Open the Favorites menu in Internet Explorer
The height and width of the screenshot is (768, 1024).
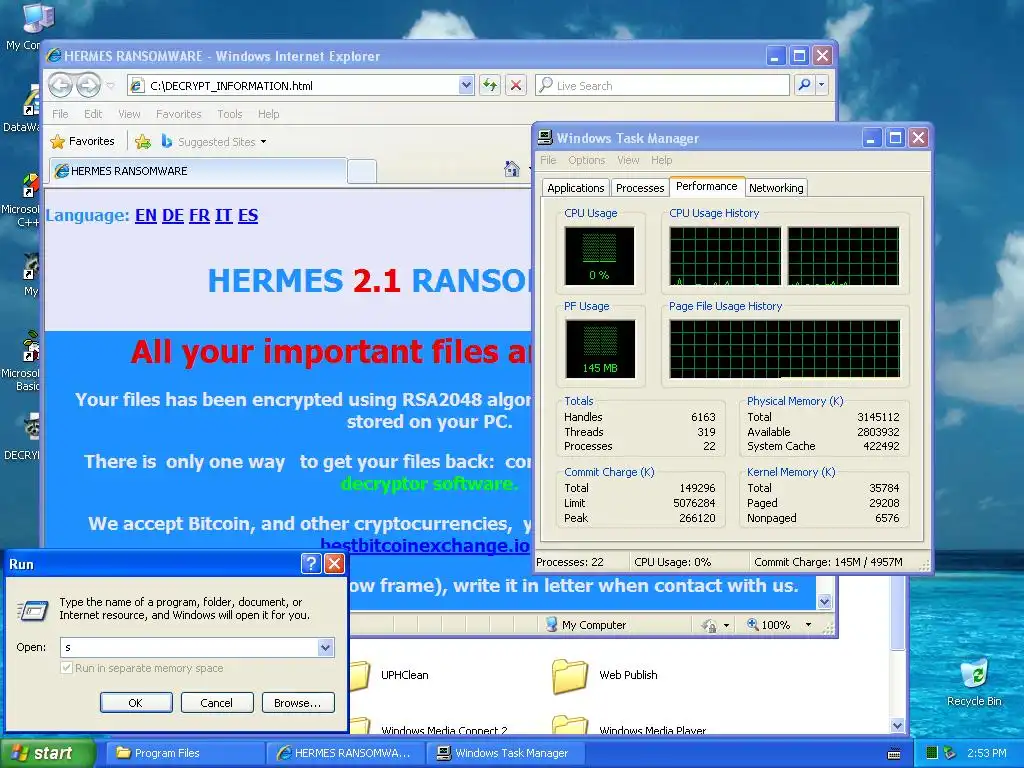click(x=178, y=114)
